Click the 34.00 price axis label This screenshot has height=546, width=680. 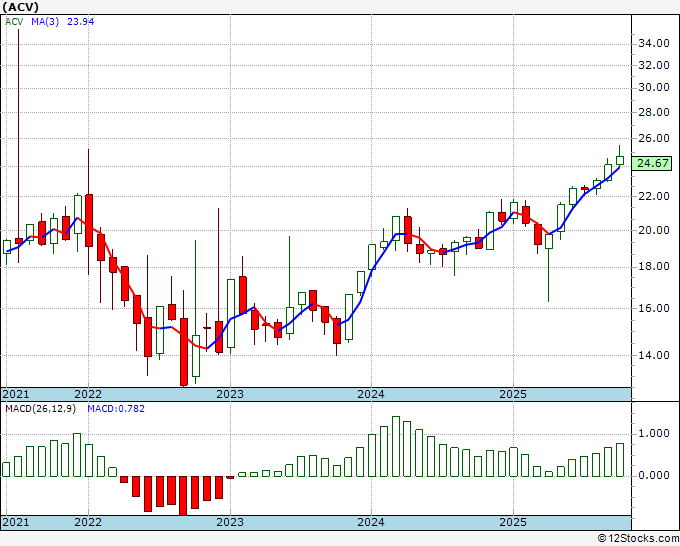654,43
